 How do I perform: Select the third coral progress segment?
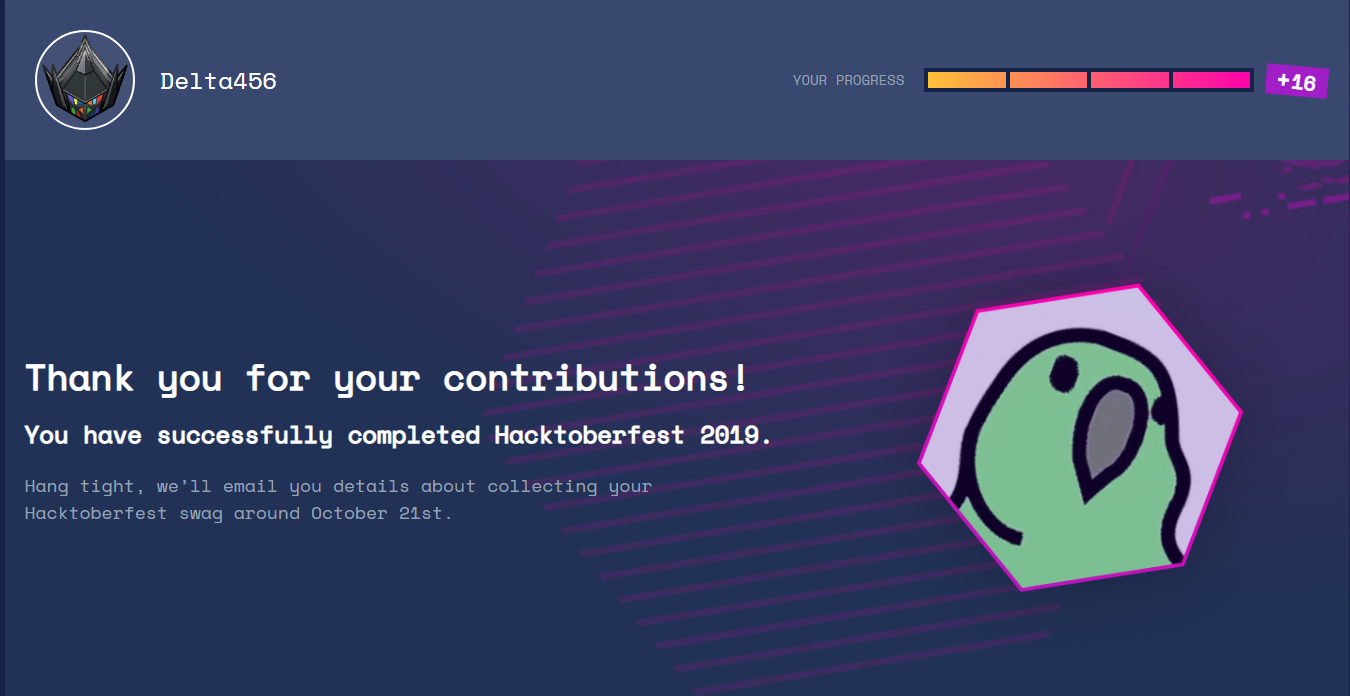1129,80
